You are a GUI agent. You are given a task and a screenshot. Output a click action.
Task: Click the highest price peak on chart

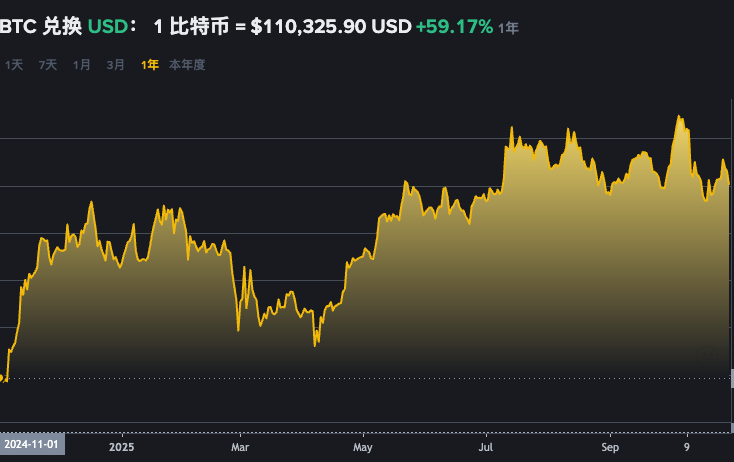(680, 117)
